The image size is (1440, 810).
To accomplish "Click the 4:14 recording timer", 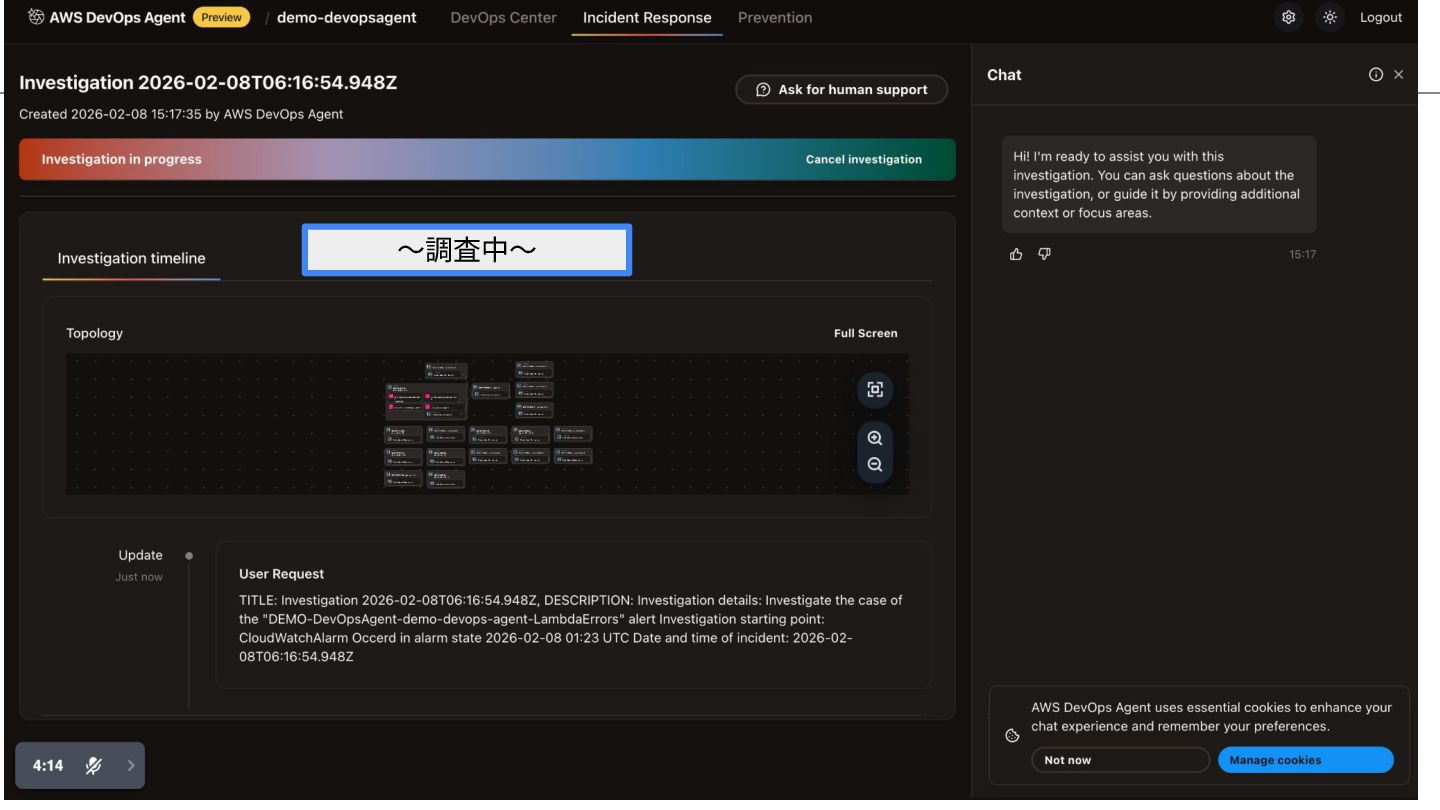I will point(48,766).
